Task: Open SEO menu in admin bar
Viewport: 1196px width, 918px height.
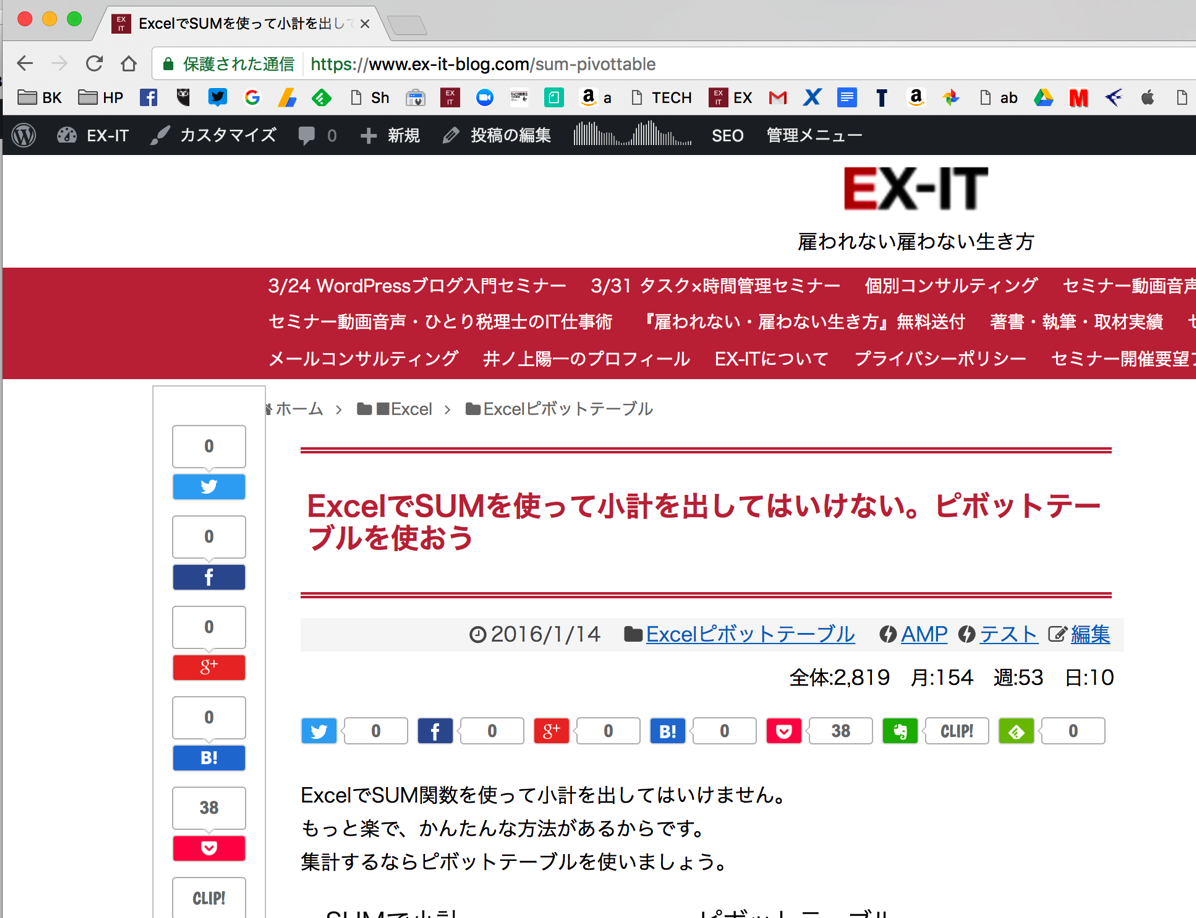Action: click(728, 136)
